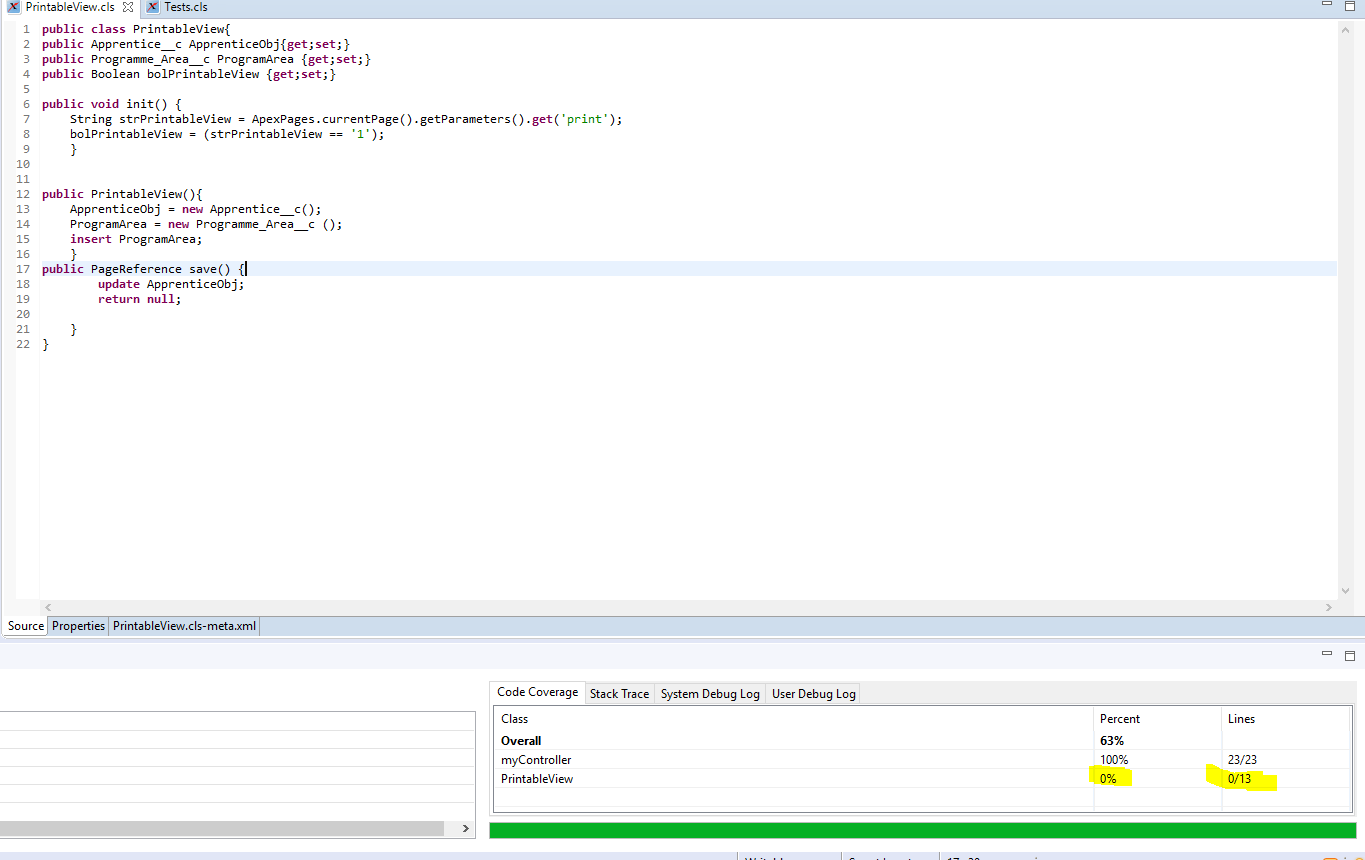Click the 'public PageReference save() {' line
This screenshot has width=1365, height=860.
pyautogui.click(x=143, y=269)
